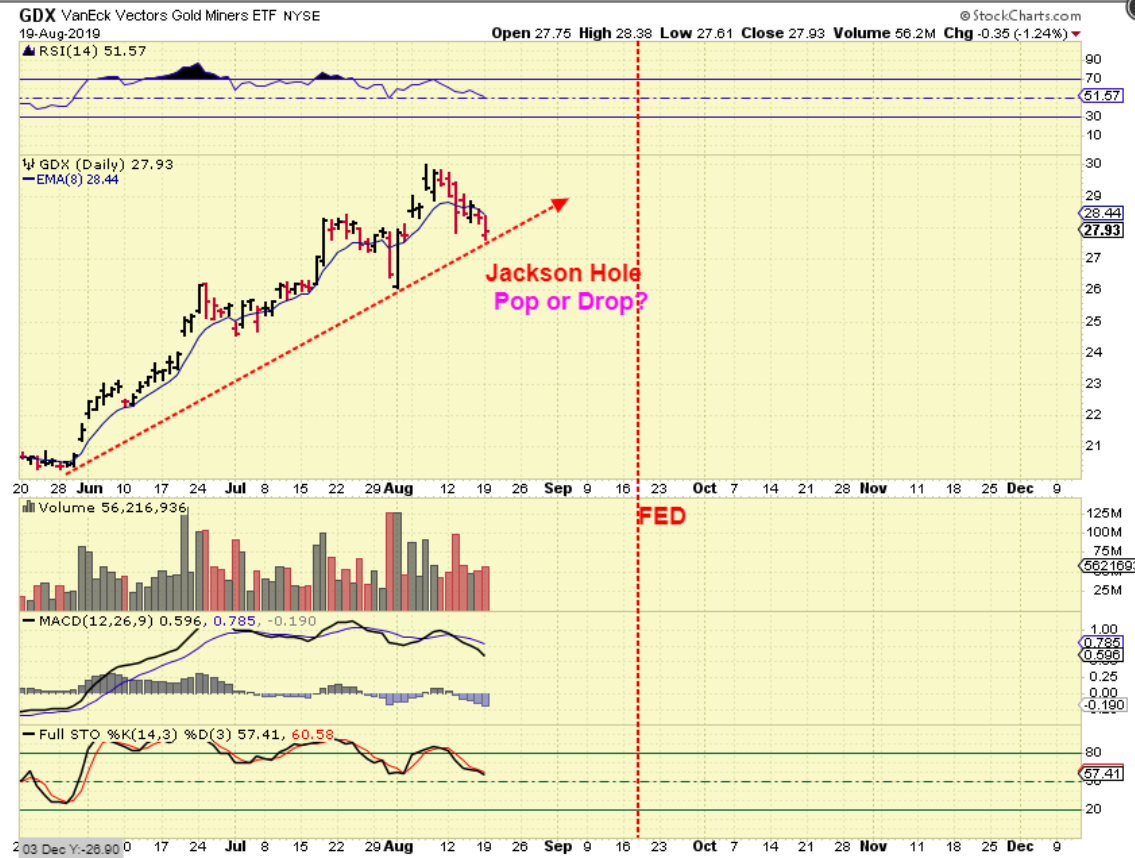Click the red FED label
This screenshot has height=858, width=1135.
click(662, 516)
